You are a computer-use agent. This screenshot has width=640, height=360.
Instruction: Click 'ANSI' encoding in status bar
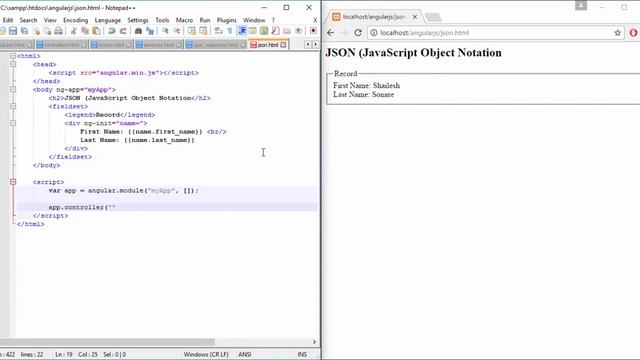click(244, 354)
